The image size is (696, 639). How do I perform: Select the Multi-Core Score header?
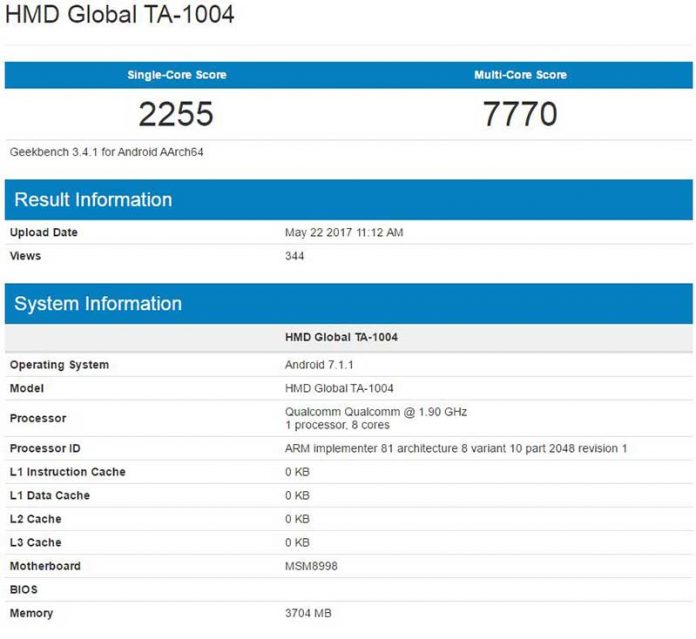pos(520,75)
